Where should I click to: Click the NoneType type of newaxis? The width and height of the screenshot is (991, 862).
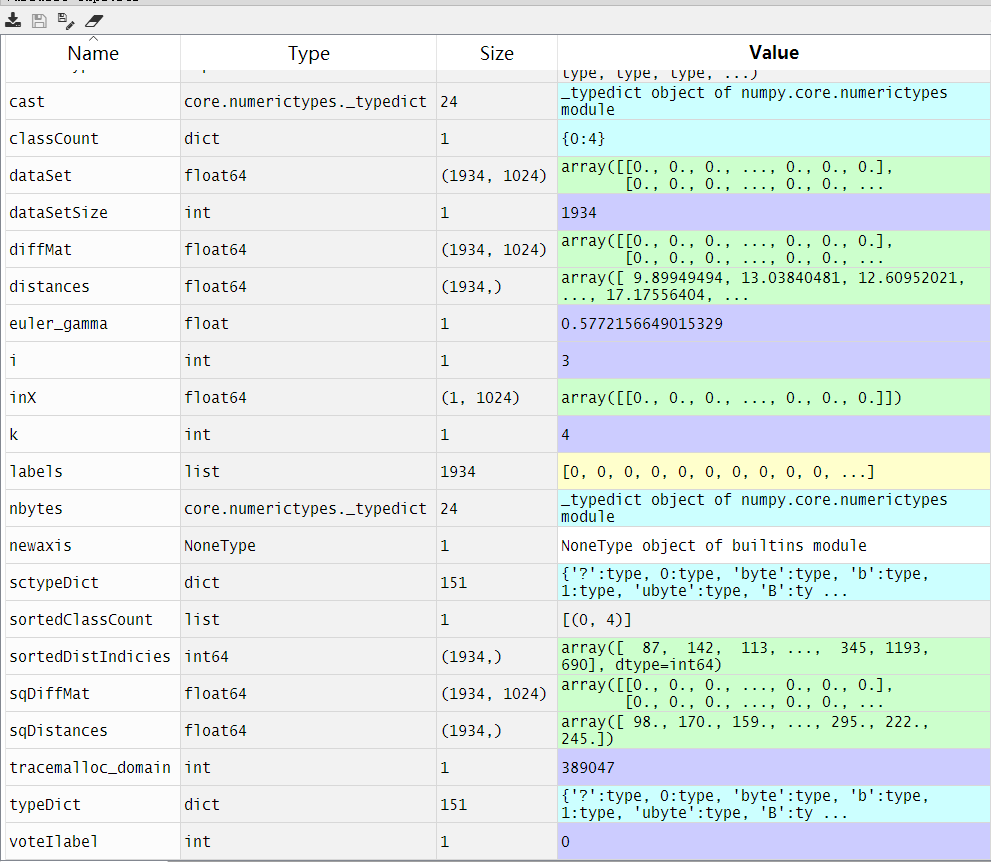pyautogui.click(x=220, y=545)
